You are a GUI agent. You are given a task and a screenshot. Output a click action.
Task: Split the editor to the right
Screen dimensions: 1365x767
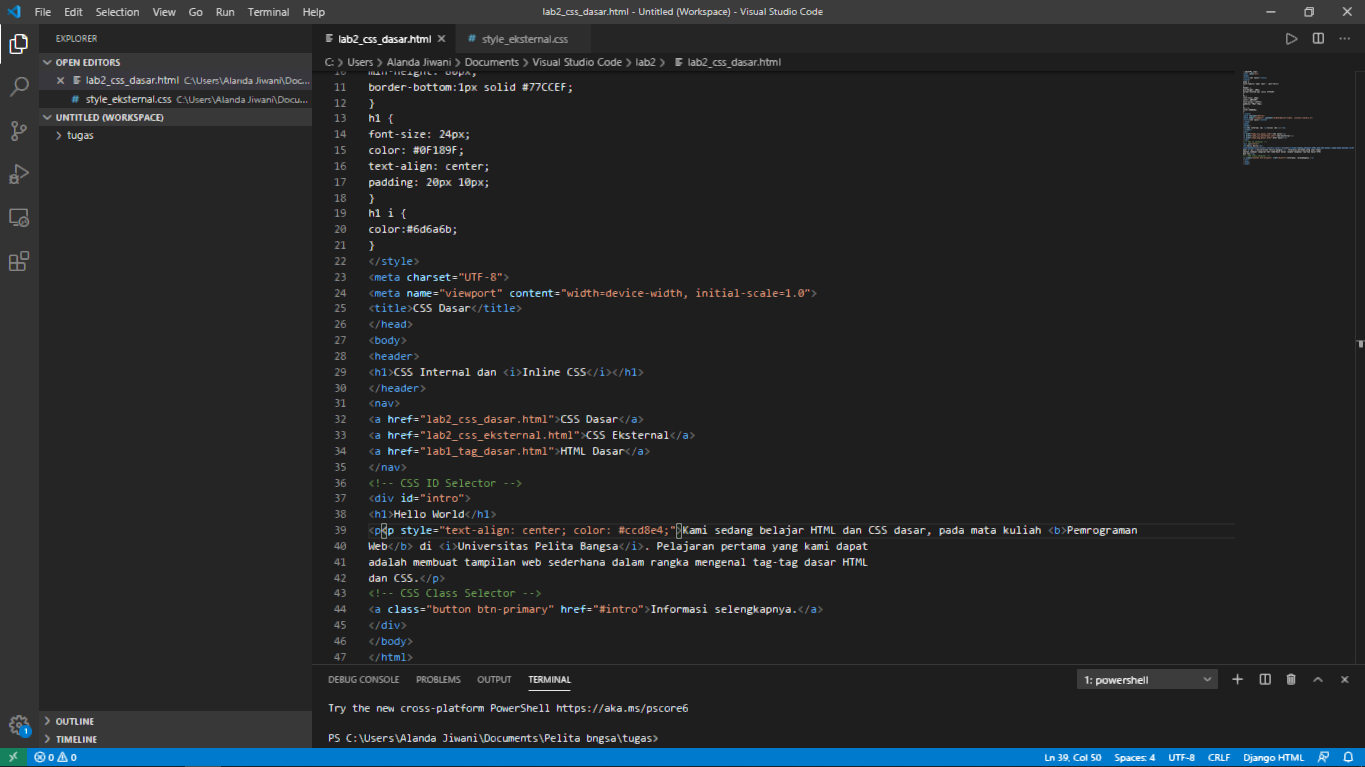pos(1318,39)
